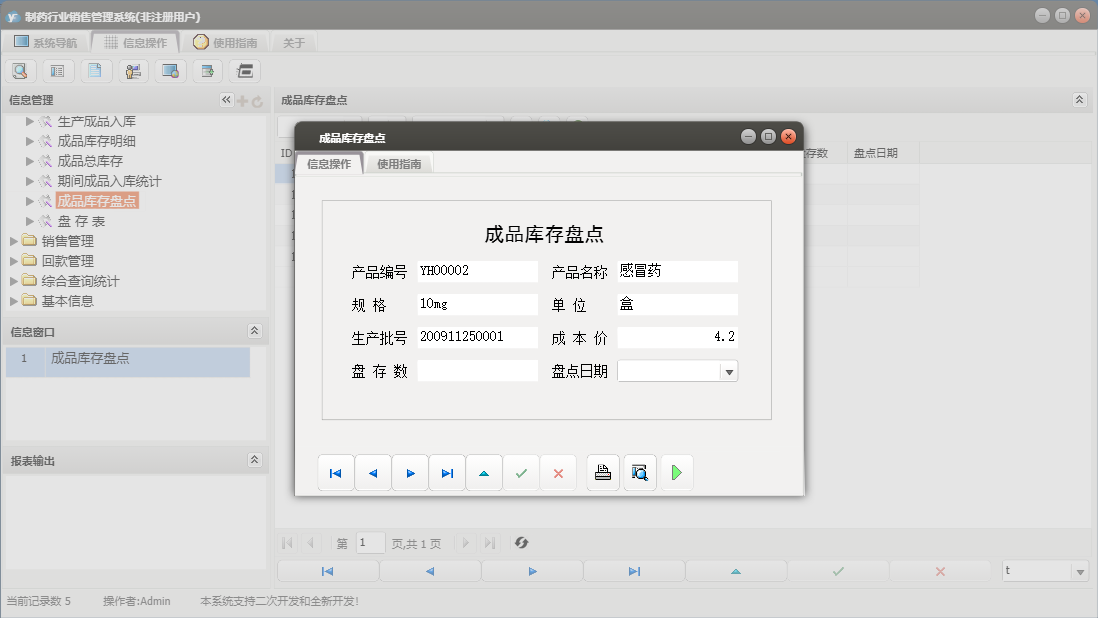Open the 系统导航 main tab
This screenshot has width=1098, height=618.
45,43
